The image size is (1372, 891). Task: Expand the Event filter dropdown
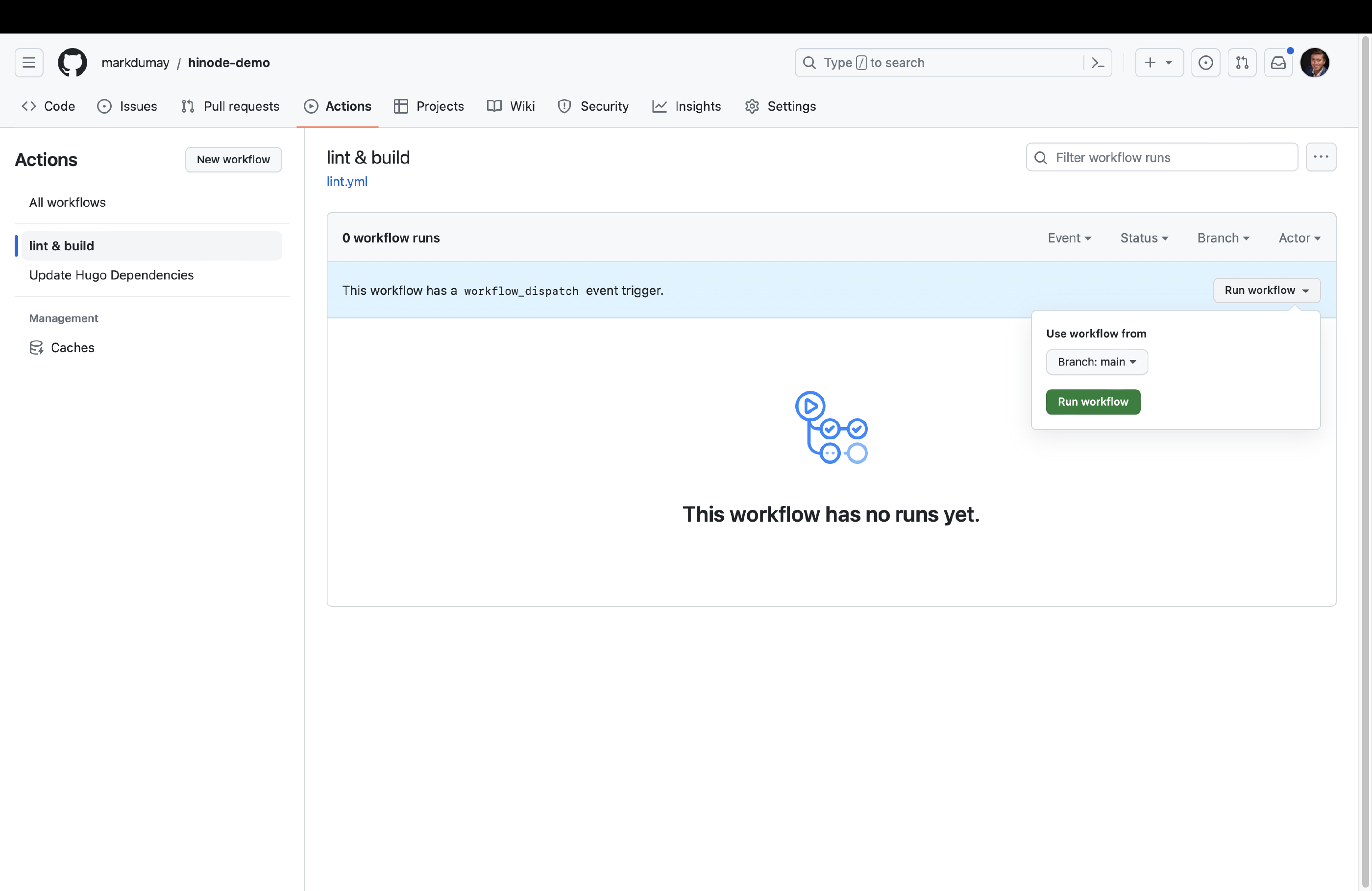pos(1068,238)
